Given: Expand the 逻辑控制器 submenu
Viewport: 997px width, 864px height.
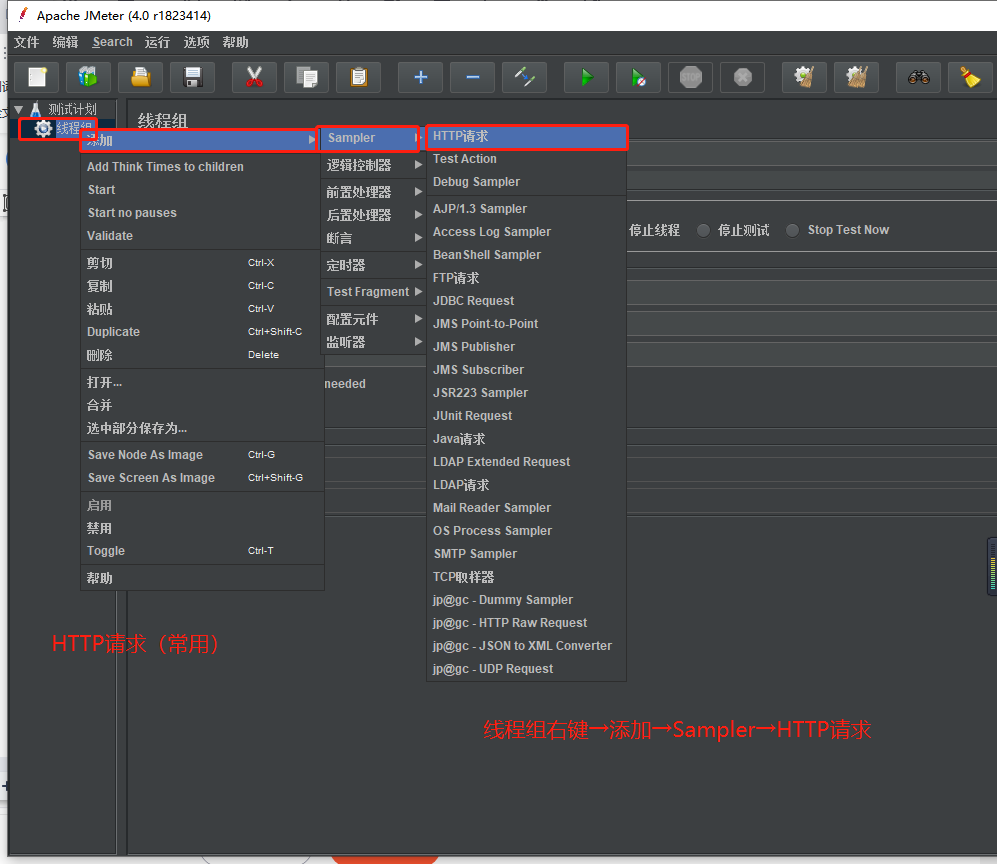Looking at the screenshot, I should coord(374,165).
